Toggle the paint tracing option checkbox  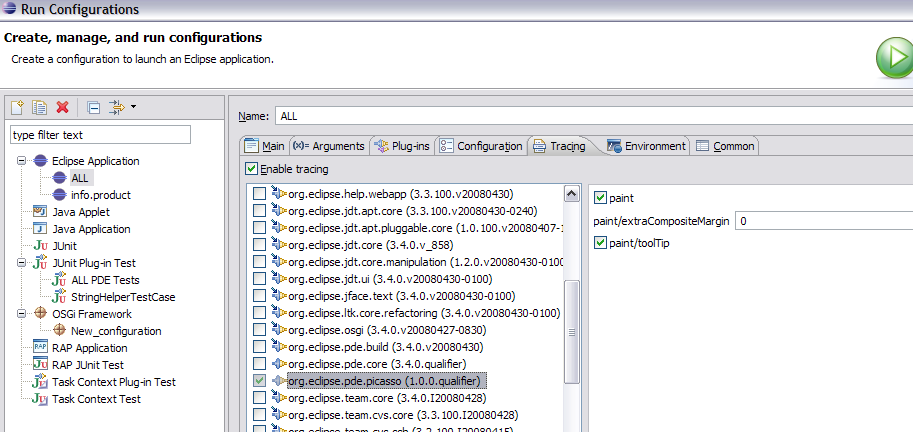pos(600,198)
